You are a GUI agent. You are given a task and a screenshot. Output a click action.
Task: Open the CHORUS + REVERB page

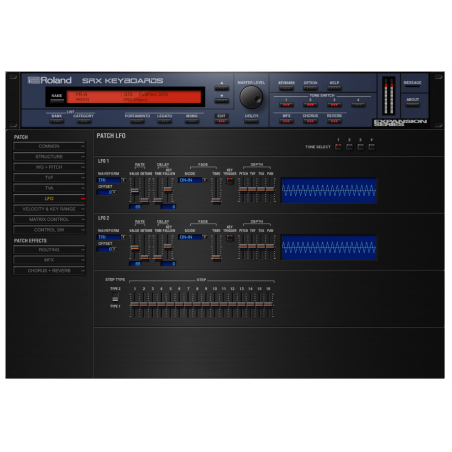click(x=49, y=271)
